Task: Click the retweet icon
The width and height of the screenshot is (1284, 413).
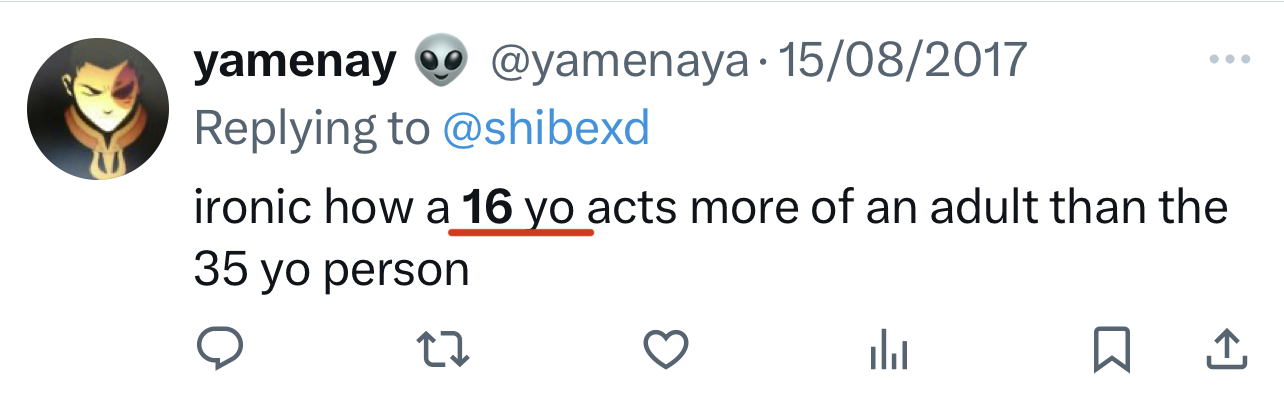Action: [440, 349]
